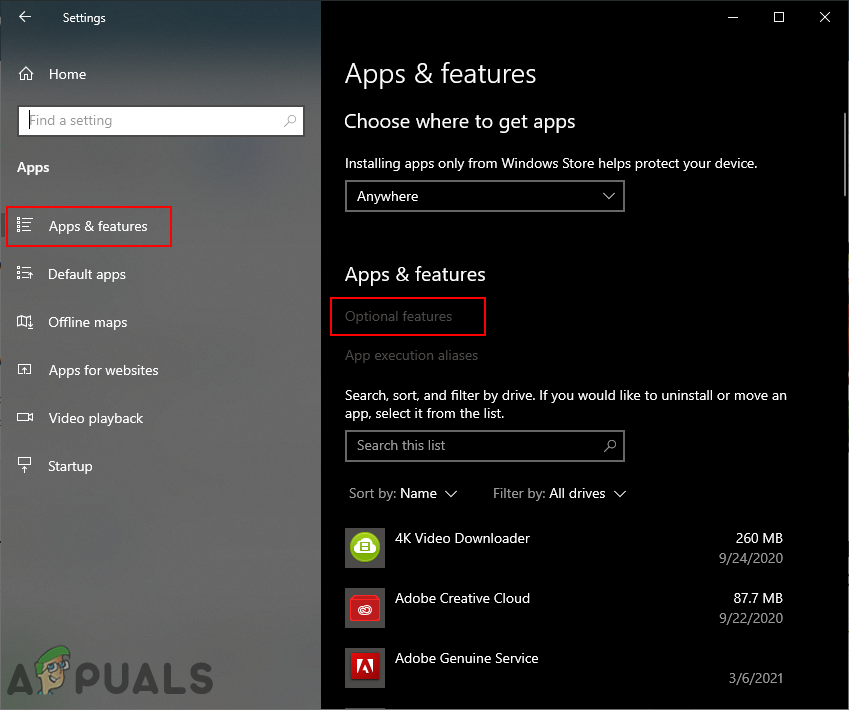This screenshot has width=849, height=710.
Task: Open the Home settings page
Action: 52,74
